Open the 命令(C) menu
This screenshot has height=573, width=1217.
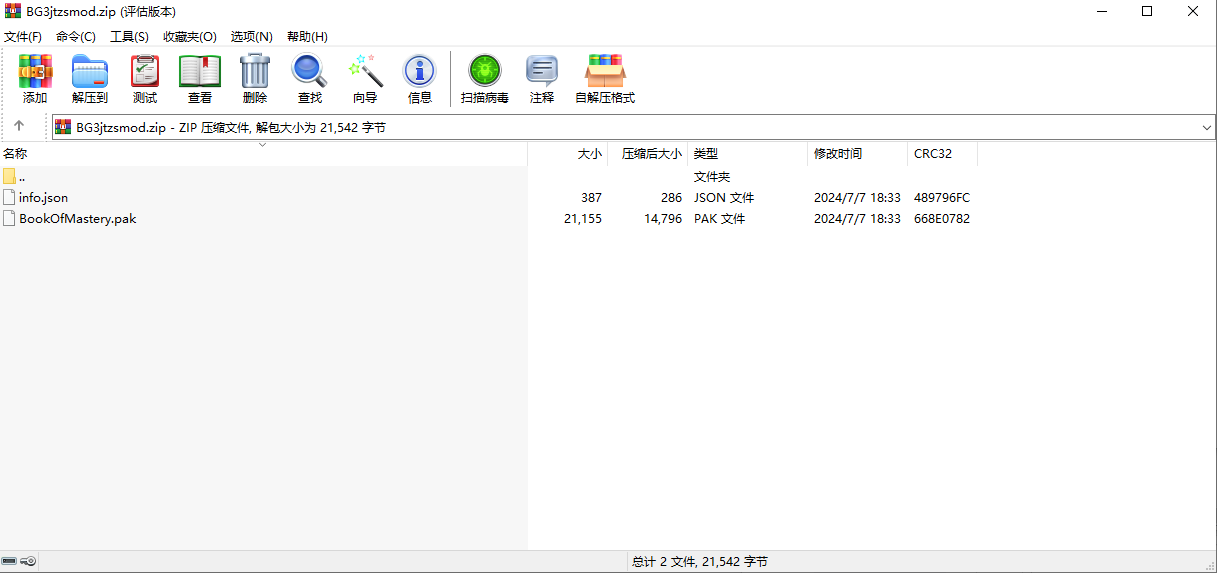pos(76,36)
